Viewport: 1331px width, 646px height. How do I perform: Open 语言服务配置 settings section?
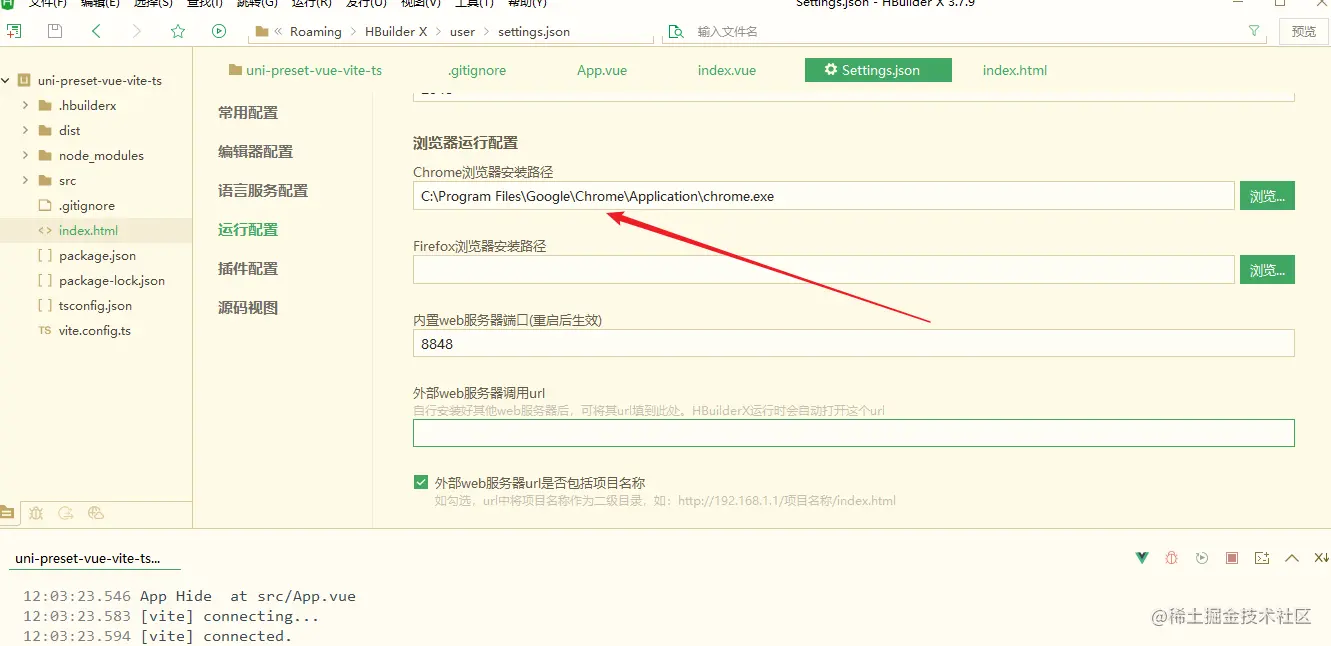[x=263, y=191]
